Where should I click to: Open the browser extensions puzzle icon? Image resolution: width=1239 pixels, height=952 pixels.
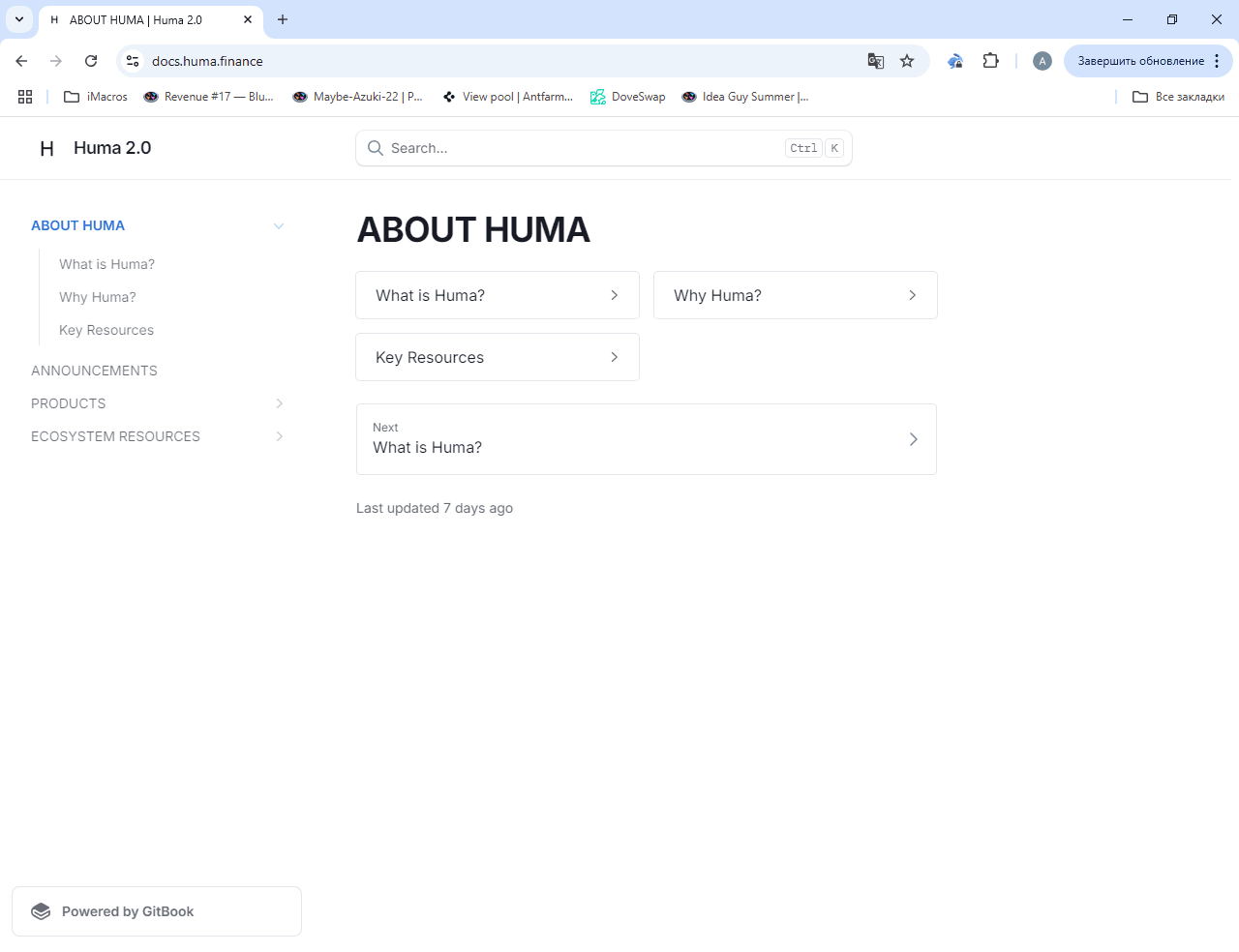(990, 61)
